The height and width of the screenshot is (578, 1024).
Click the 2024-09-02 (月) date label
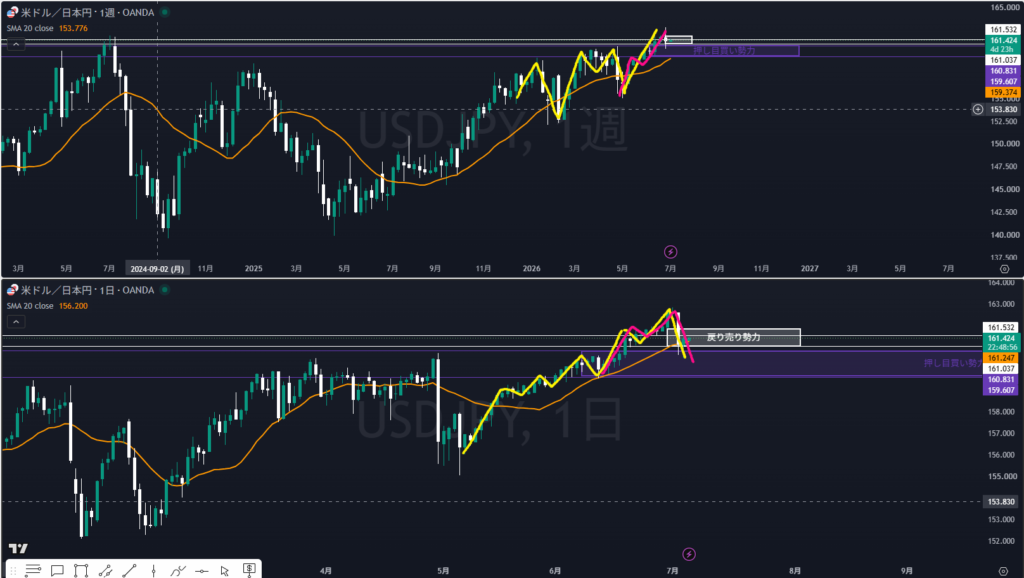tap(157, 268)
